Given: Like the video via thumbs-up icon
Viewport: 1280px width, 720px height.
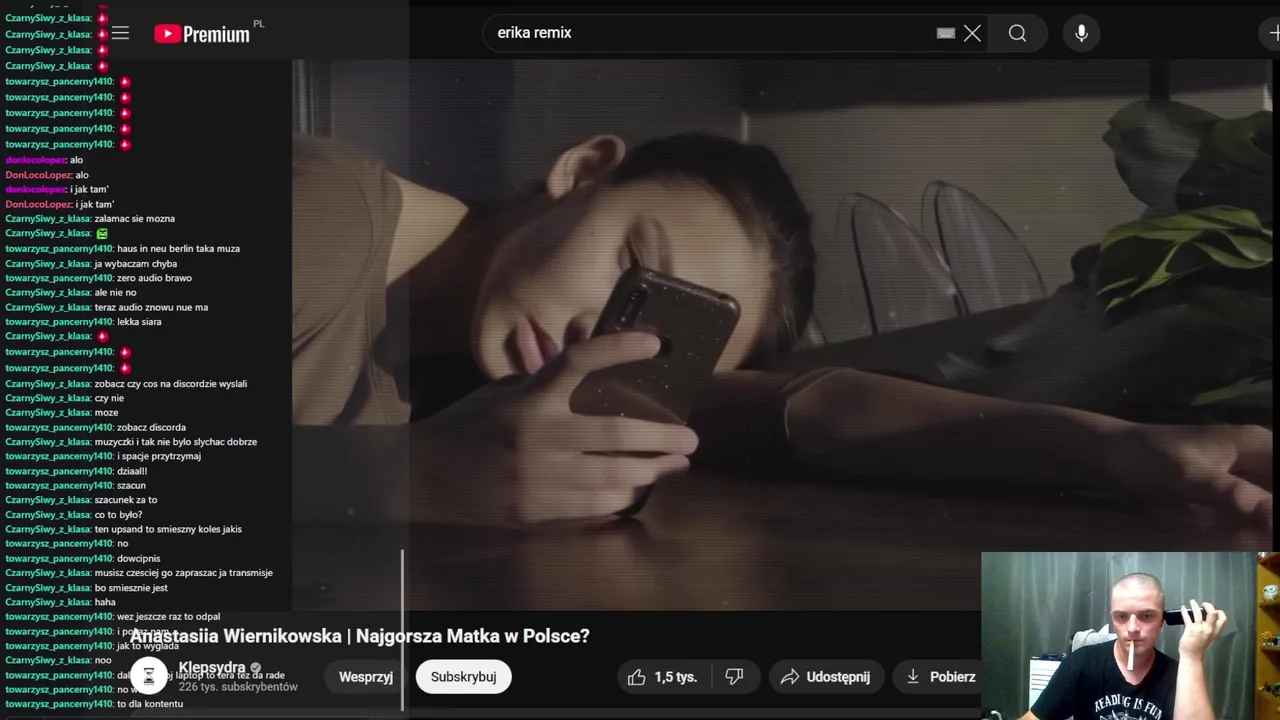Looking at the screenshot, I should [x=637, y=677].
